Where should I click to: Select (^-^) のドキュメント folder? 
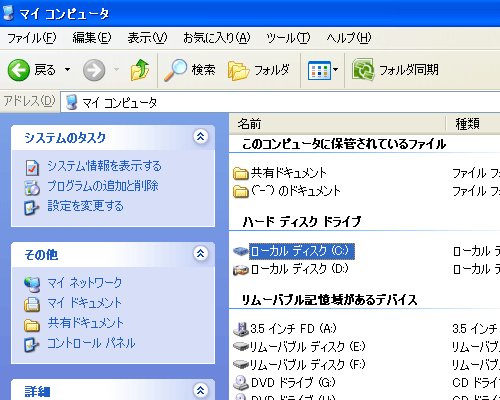(296, 191)
